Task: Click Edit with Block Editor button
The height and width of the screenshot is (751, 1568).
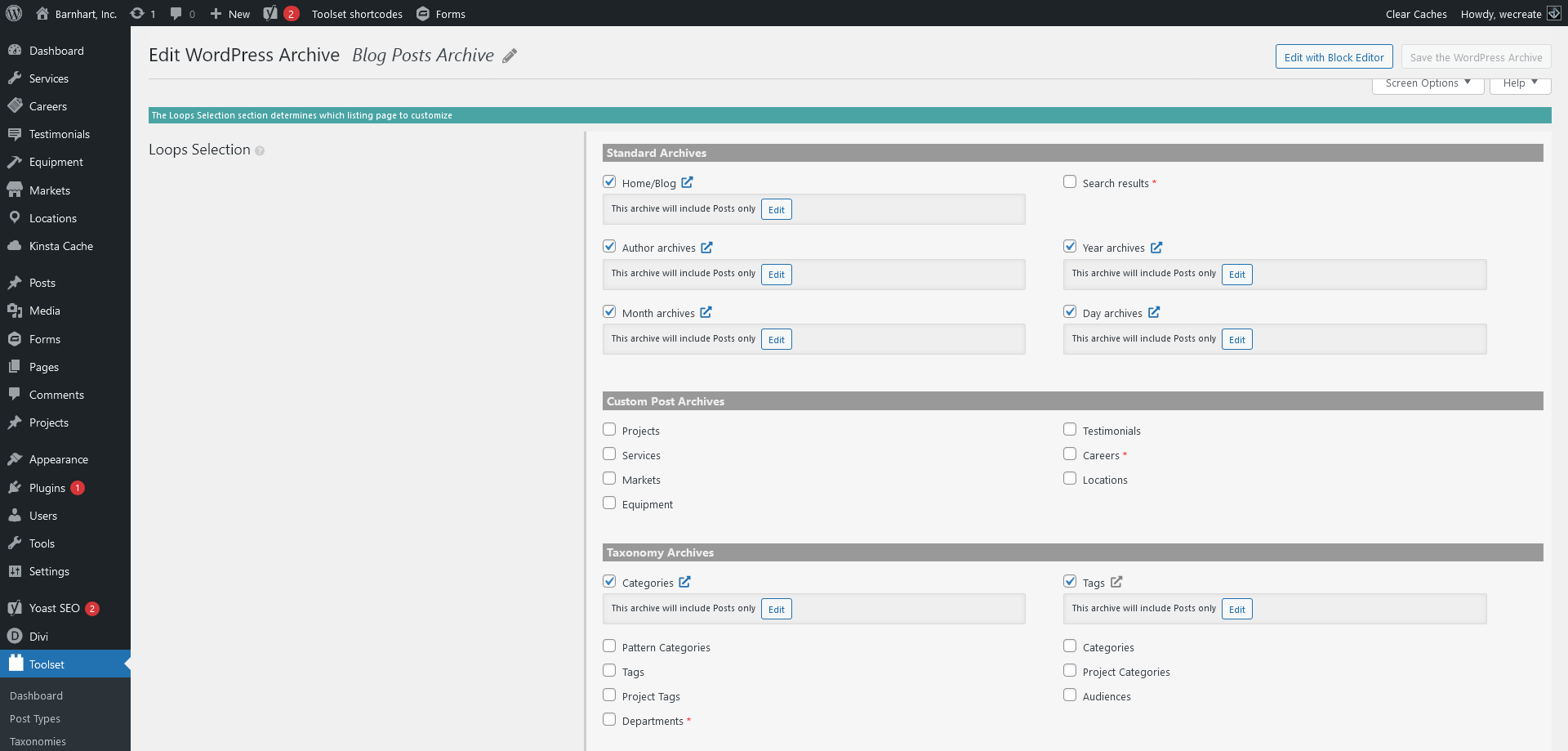Action: (x=1334, y=57)
